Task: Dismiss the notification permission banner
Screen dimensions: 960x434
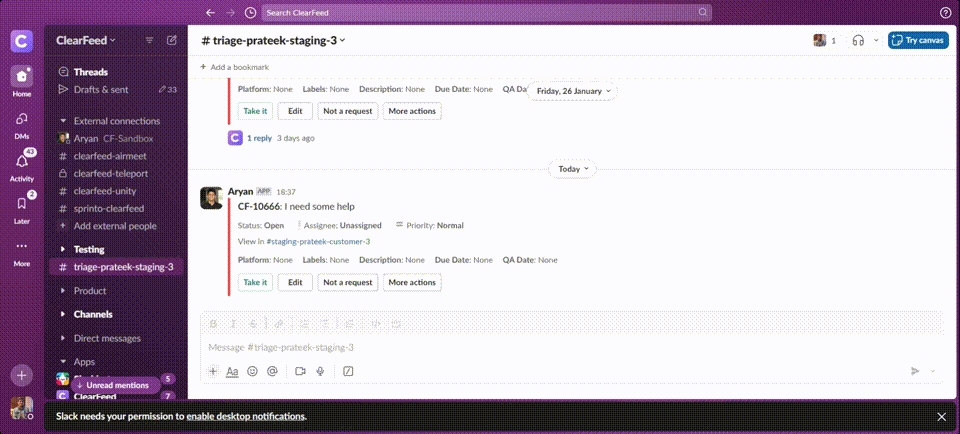Action: [940, 416]
